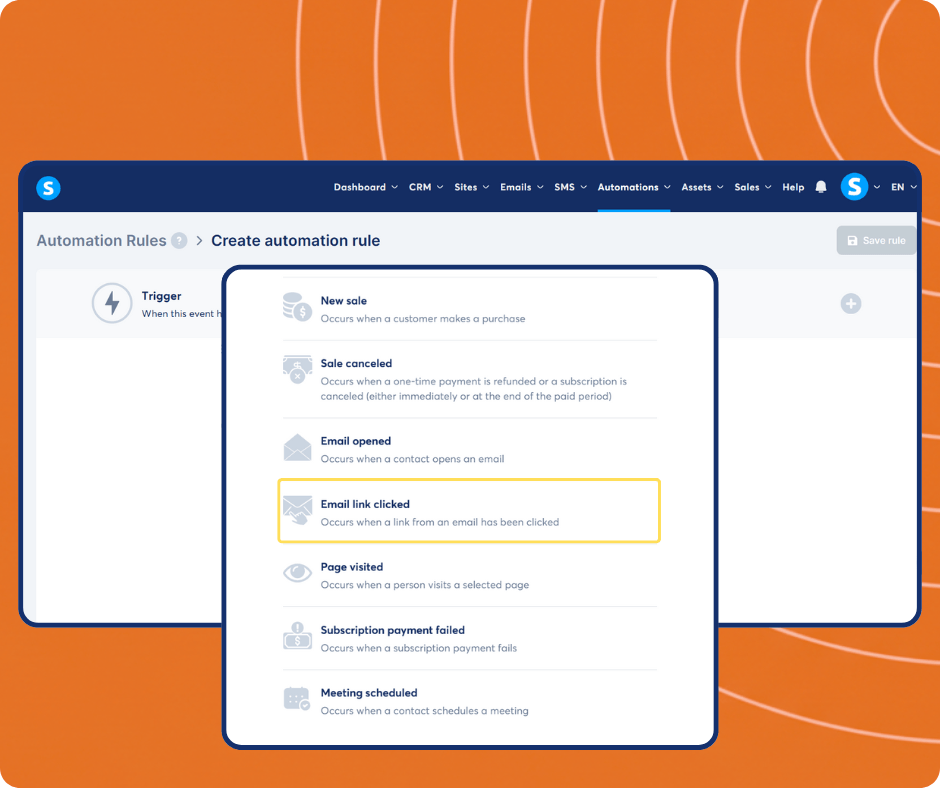Click 'Occurs when a one-time payment is refunded' text
Viewport: 940px width, 788px height.
(474, 389)
